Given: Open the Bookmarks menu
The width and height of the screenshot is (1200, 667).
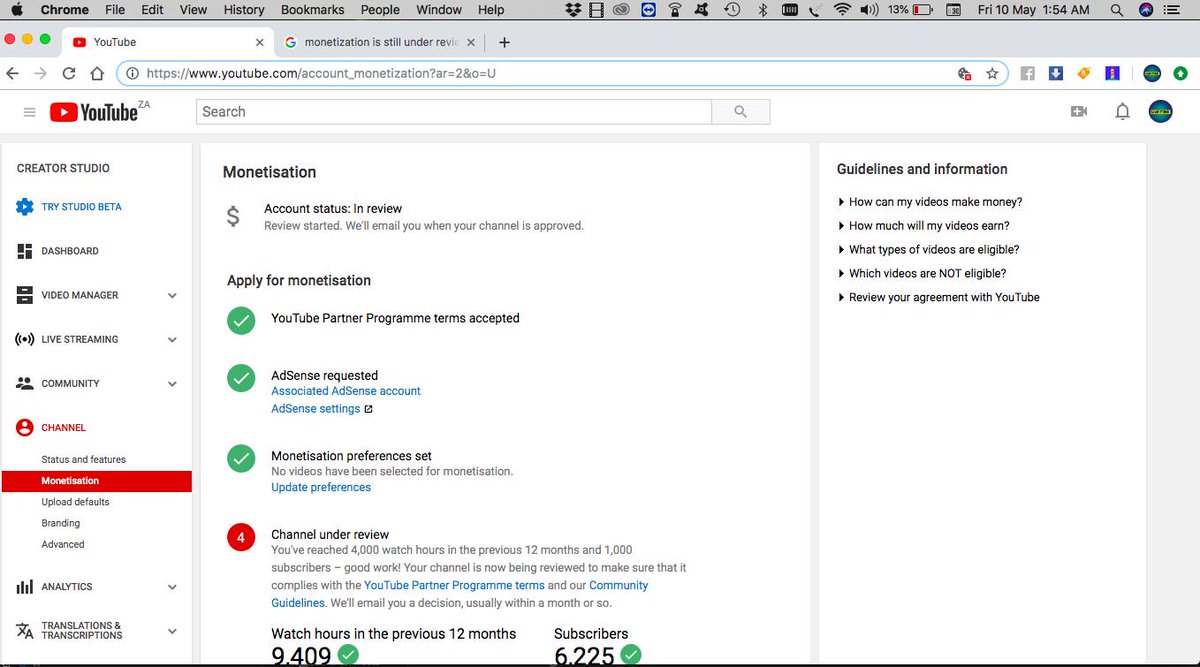Looking at the screenshot, I should click(x=312, y=10).
